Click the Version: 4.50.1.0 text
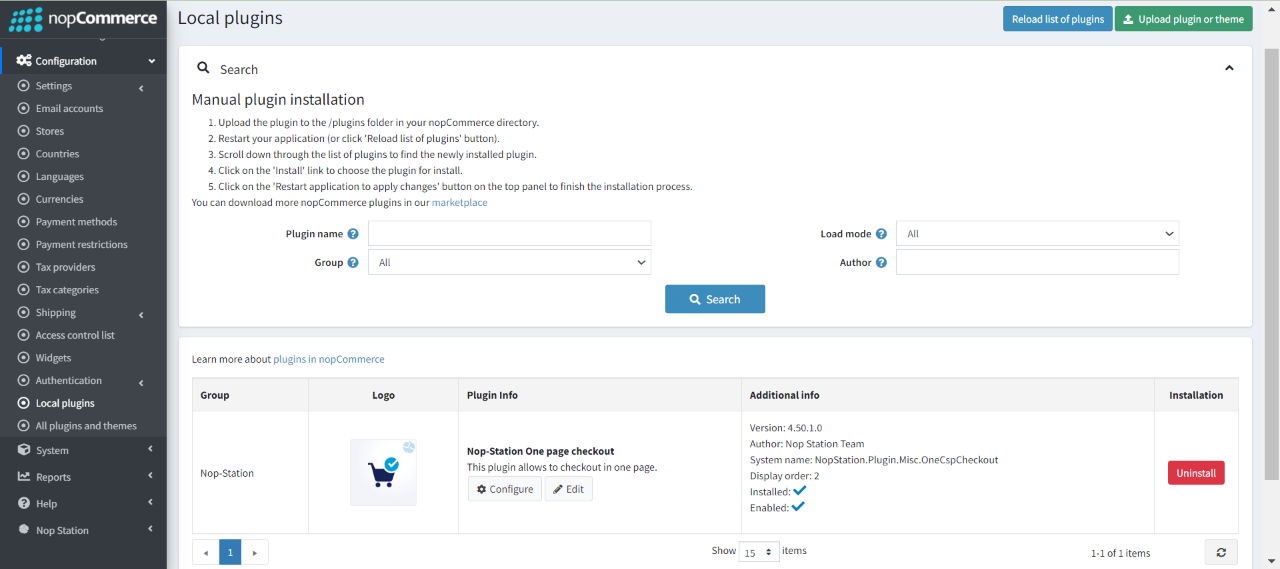Viewport: 1280px width, 569px height. (x=786, y=428)
